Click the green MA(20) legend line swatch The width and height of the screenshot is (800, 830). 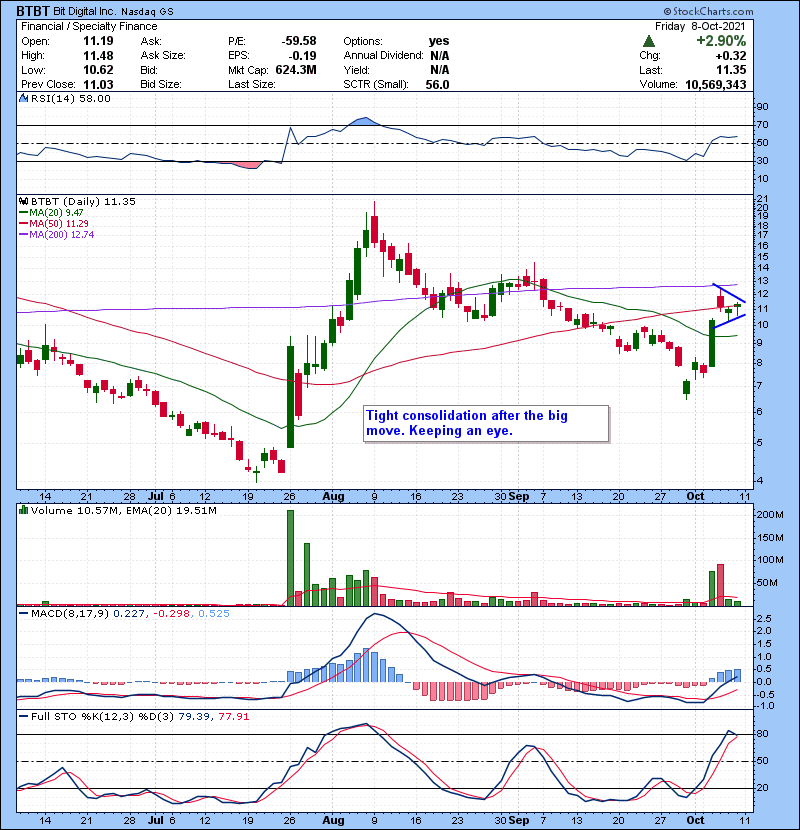(25, 212)
